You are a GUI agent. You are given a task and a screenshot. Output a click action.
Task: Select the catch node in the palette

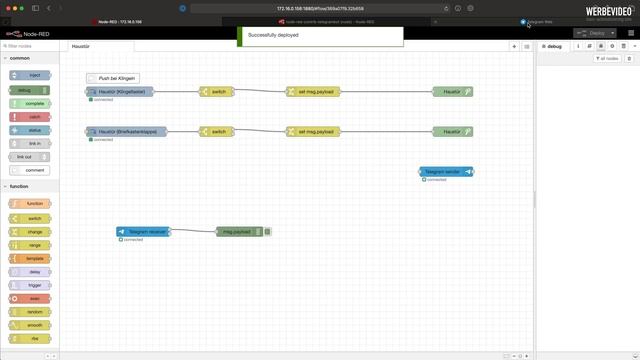click(x=30, y=117)
